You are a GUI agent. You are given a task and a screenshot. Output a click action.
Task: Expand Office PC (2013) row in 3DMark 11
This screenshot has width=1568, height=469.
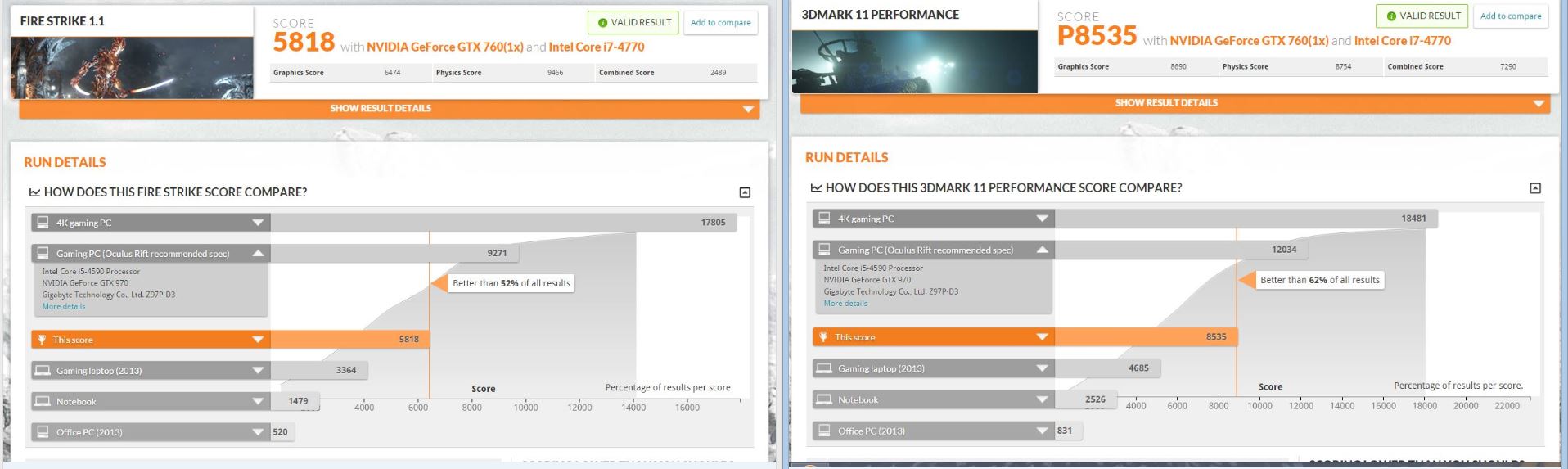click(x=1042, y=431)
